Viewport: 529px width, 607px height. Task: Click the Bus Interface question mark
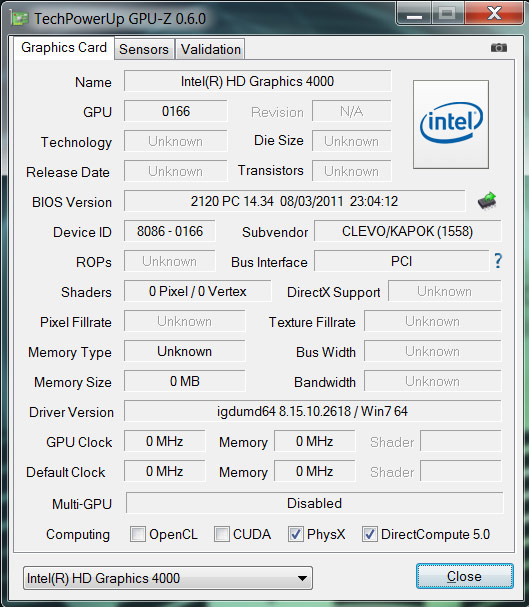click(498, 261)
